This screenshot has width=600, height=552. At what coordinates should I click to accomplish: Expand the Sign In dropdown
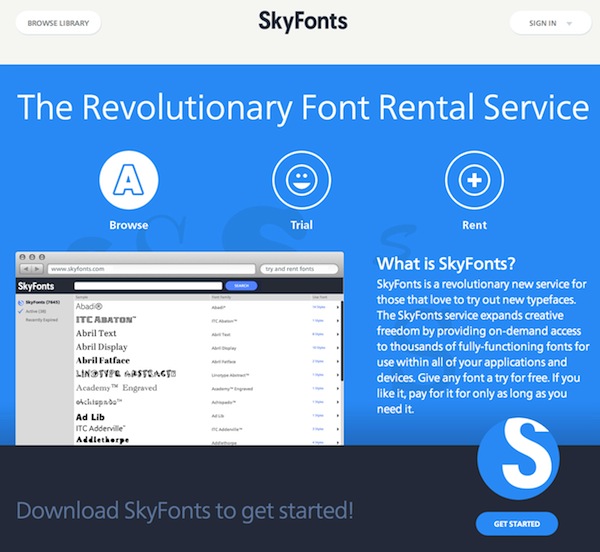click(550, 23)
